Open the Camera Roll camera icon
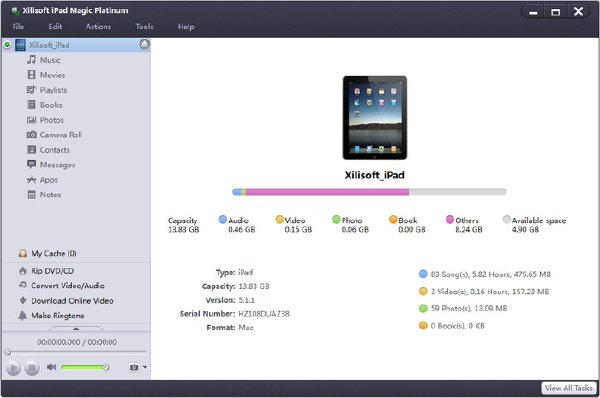This screenshot has height=398, width=600. click(x=32, y=135)
